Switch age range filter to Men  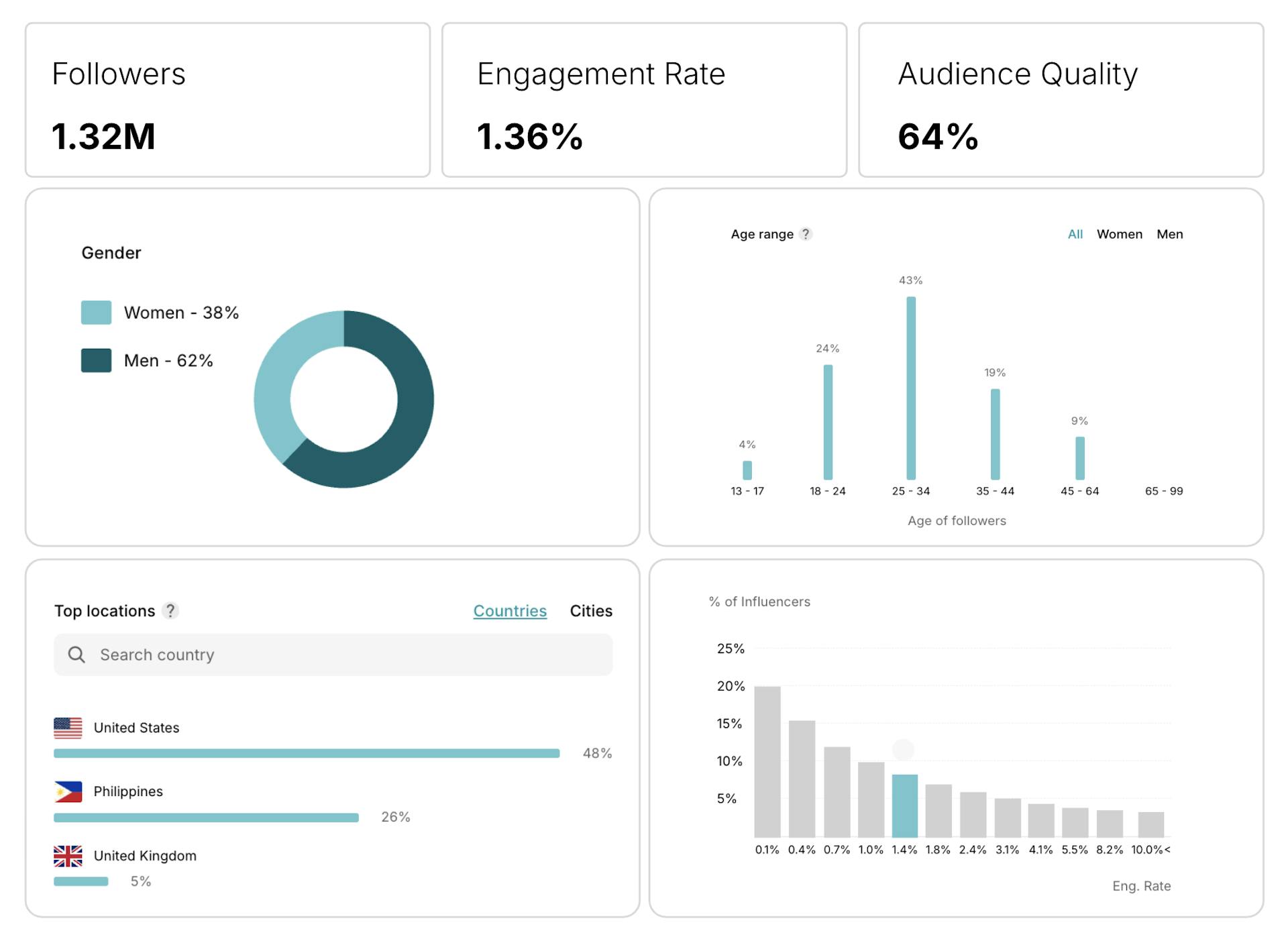click(x=1169, y=234)
